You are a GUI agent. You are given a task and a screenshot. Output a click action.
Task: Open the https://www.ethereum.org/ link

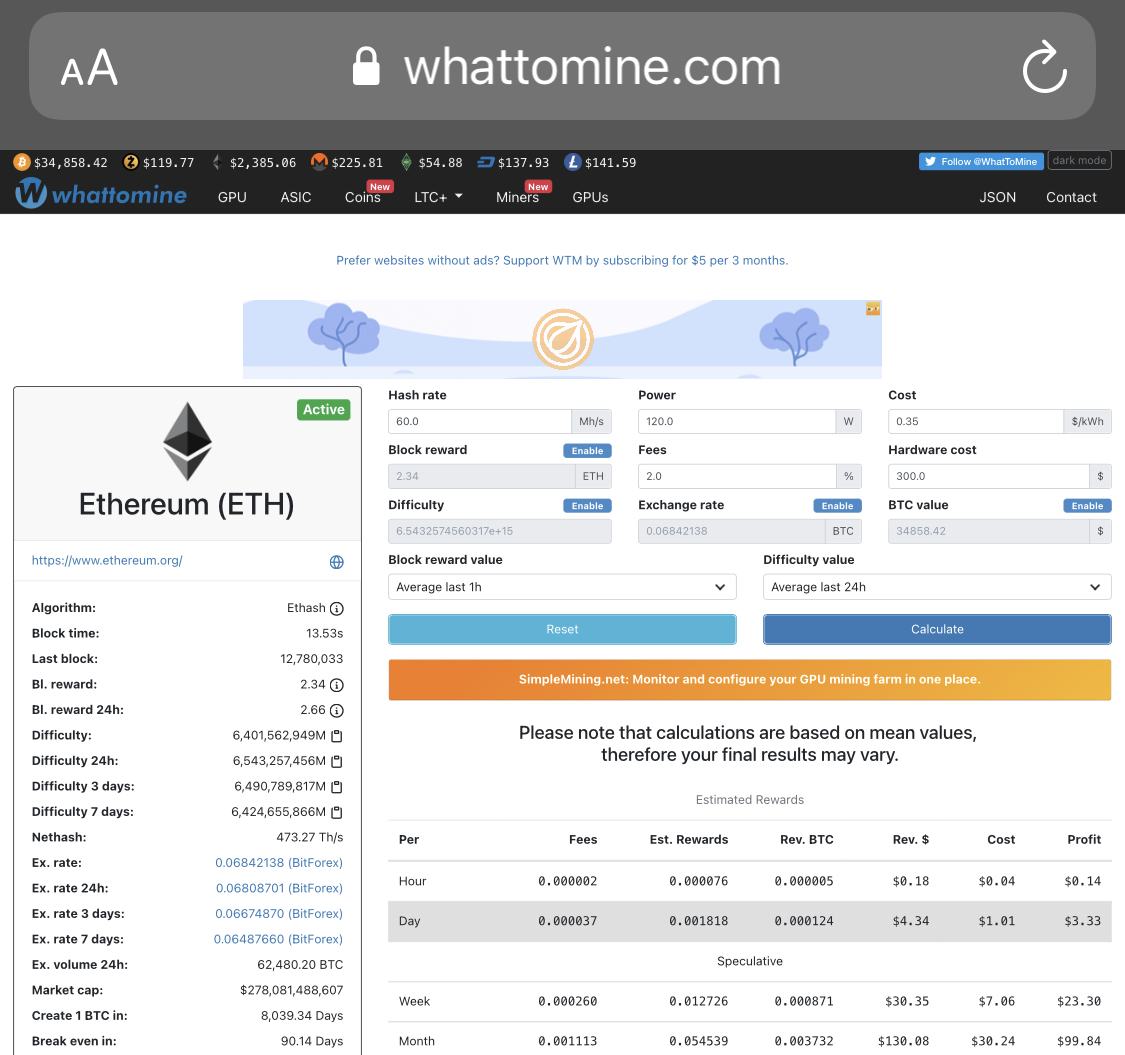[x=107, y=561]
